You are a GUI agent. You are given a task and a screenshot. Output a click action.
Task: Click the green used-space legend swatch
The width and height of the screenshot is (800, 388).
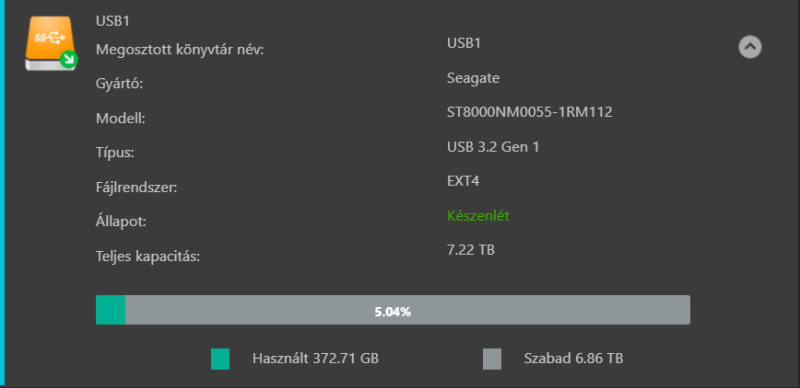click(220, 359)
